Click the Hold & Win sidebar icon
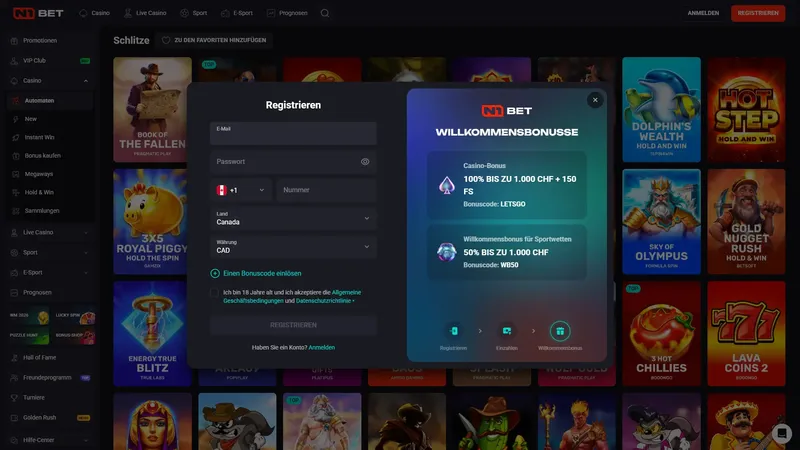This screenshot has width=800, height=450. pyautogui.click(x=16, y=192)
